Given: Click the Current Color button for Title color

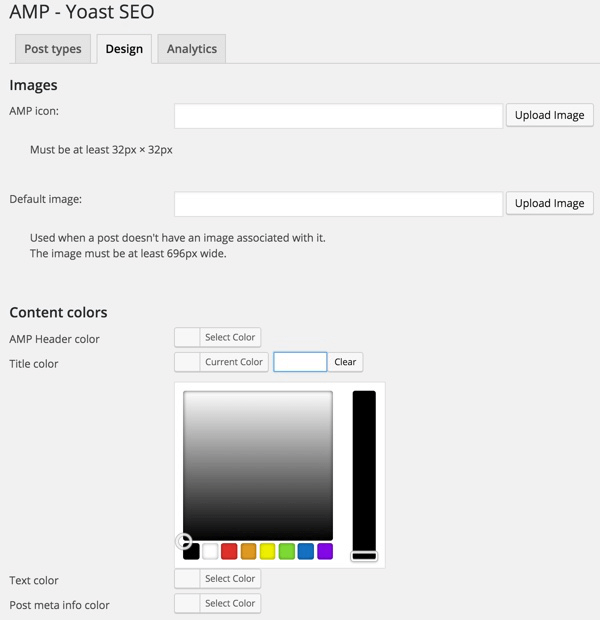Looking at the screenshot, I should [234, 362].
